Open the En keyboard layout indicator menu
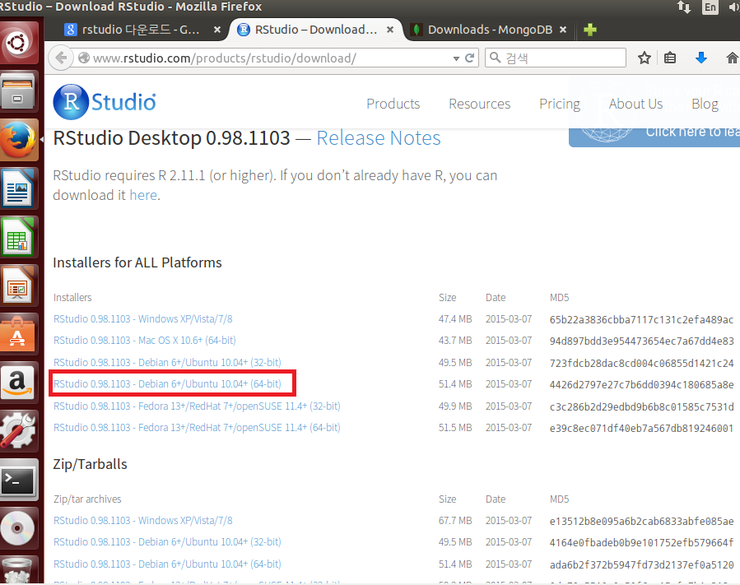 (712, 7)
